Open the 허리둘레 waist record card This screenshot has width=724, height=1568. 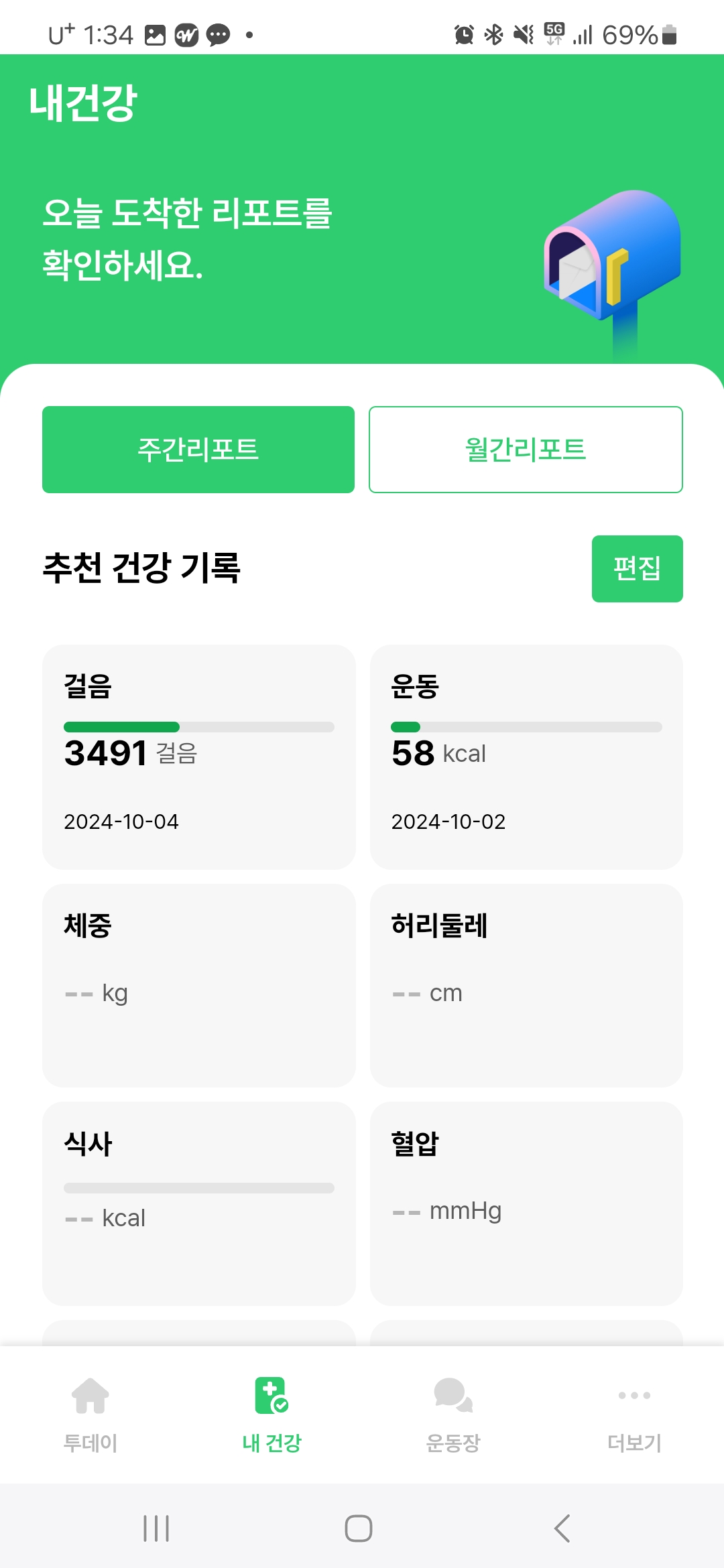click(x=526, y=985)
